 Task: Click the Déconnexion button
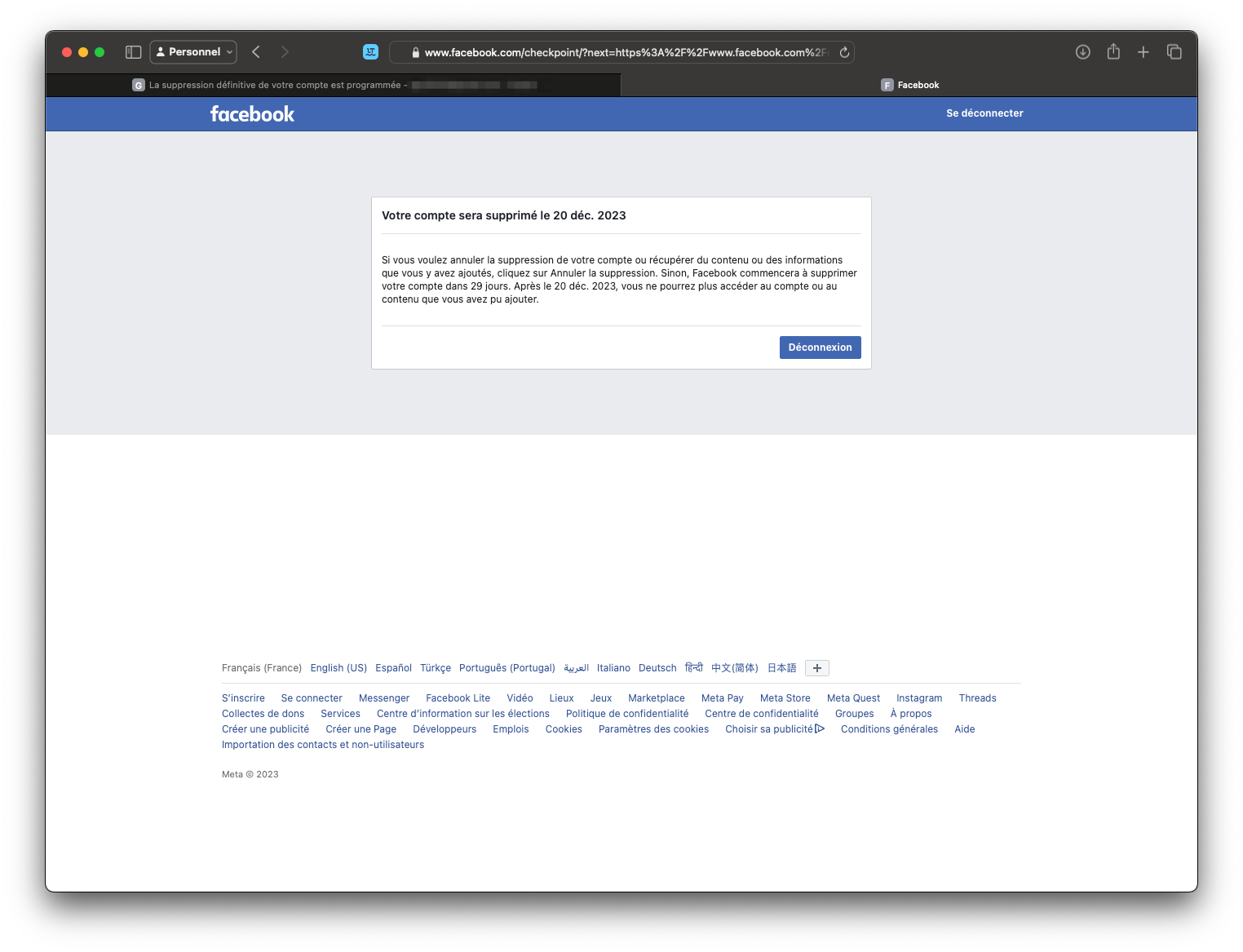pyautogui.click(x=820, y=348)
